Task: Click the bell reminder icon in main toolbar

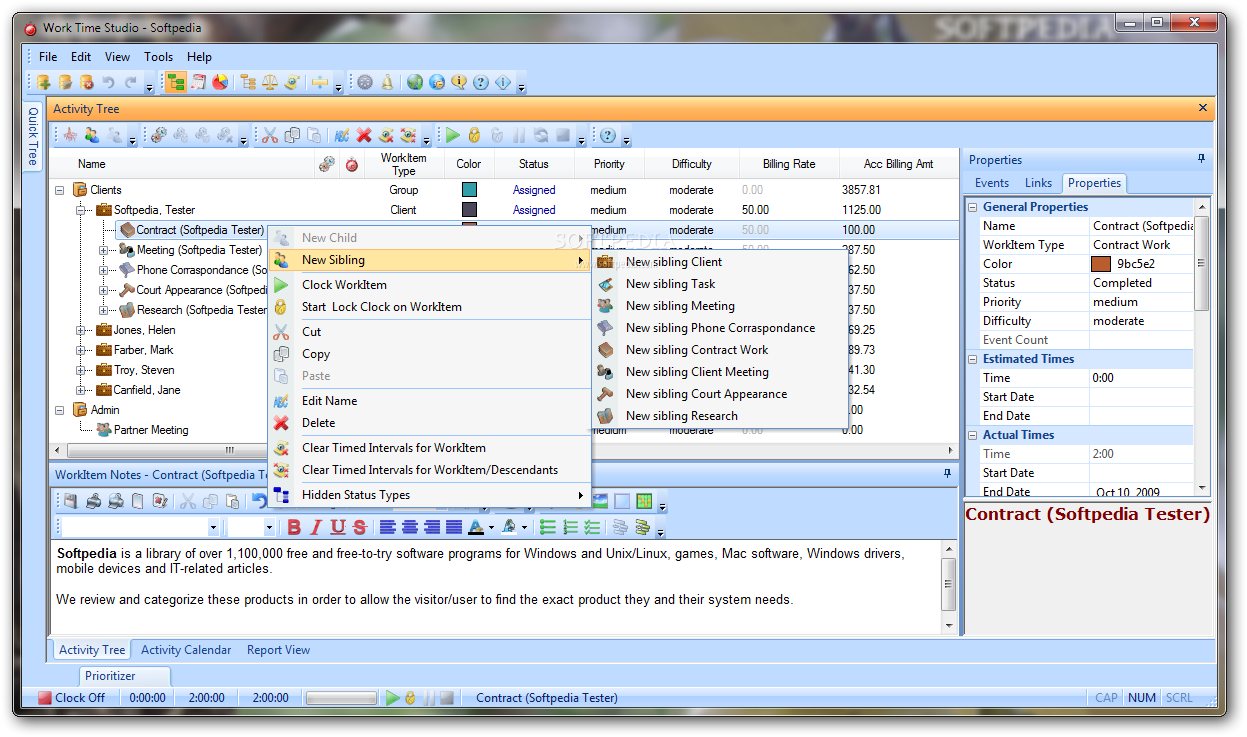Action: click(387, 82)
